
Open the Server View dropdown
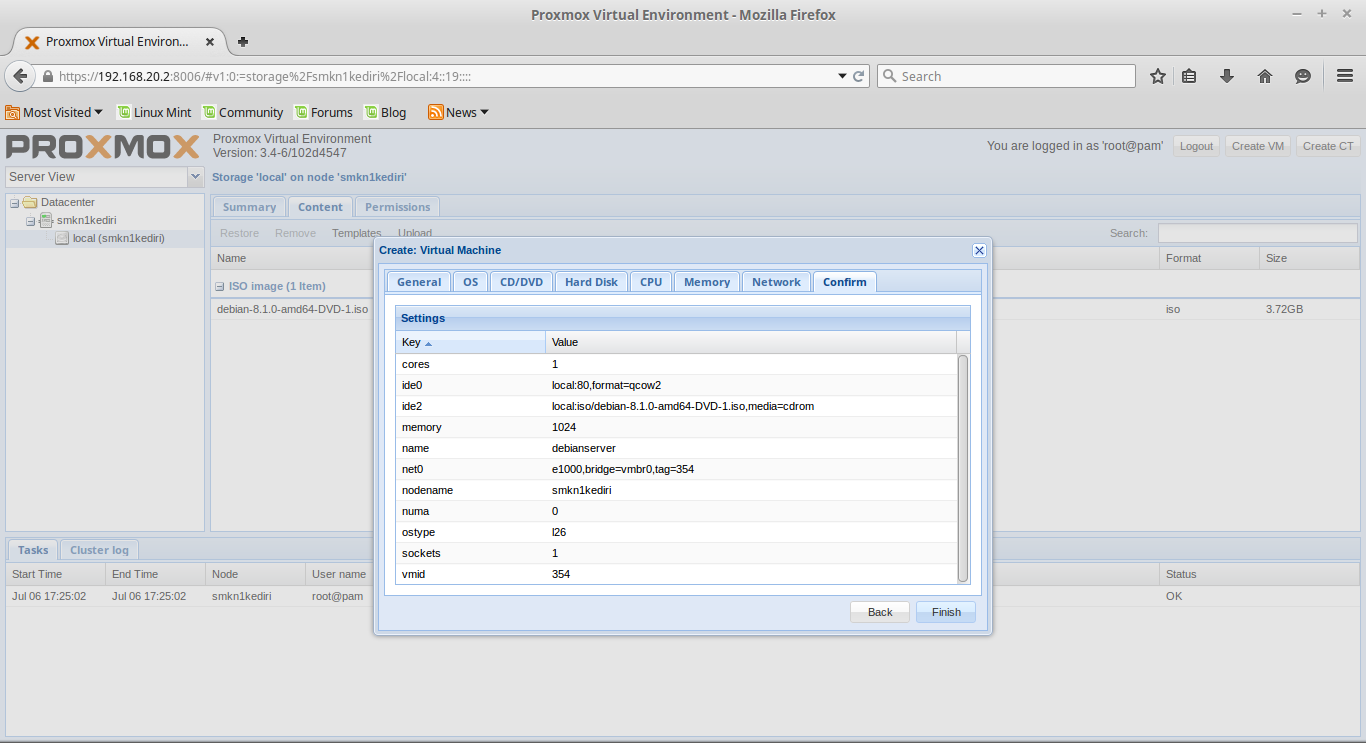196,177
